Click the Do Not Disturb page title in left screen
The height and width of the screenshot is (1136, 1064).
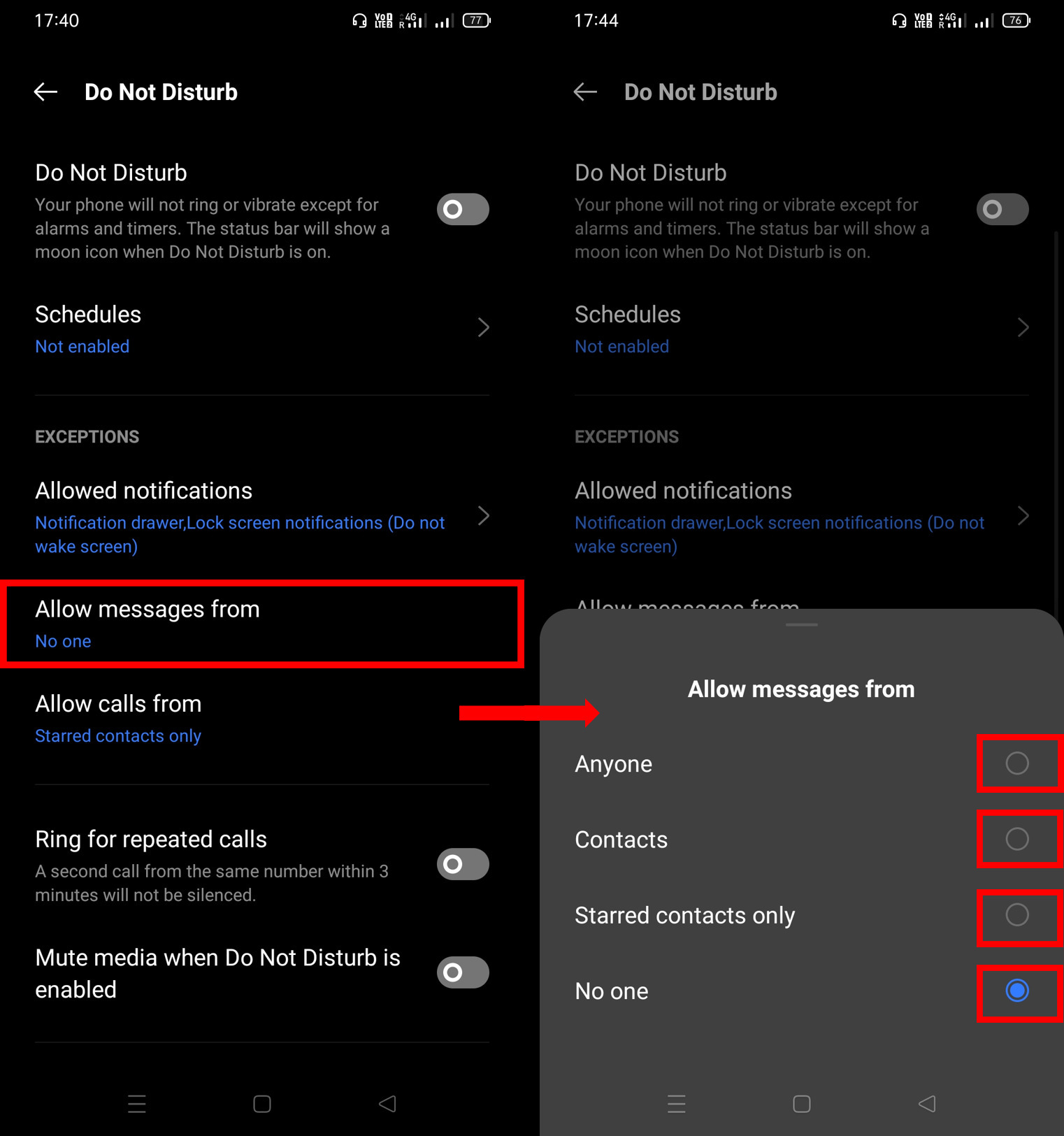coord(161,92)
